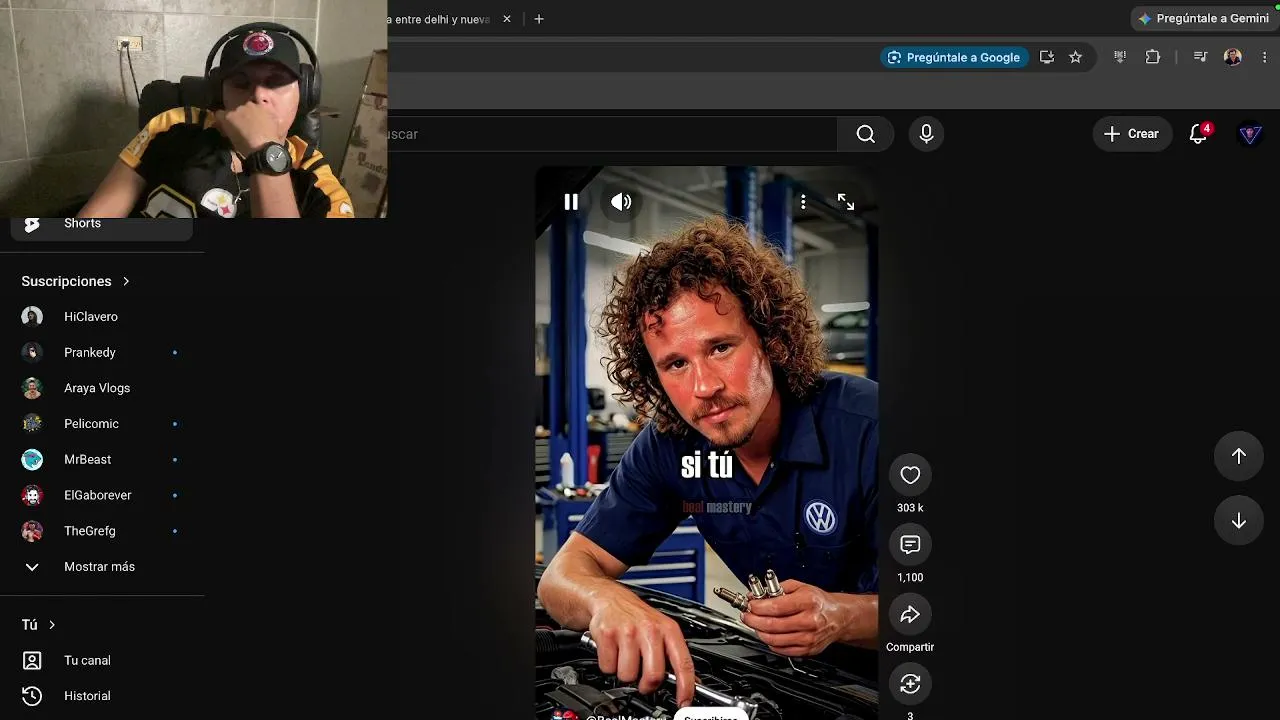The image size is (1280, 720).
Task: Open the Short's three-dot options menu
Action: click(803, 202)
